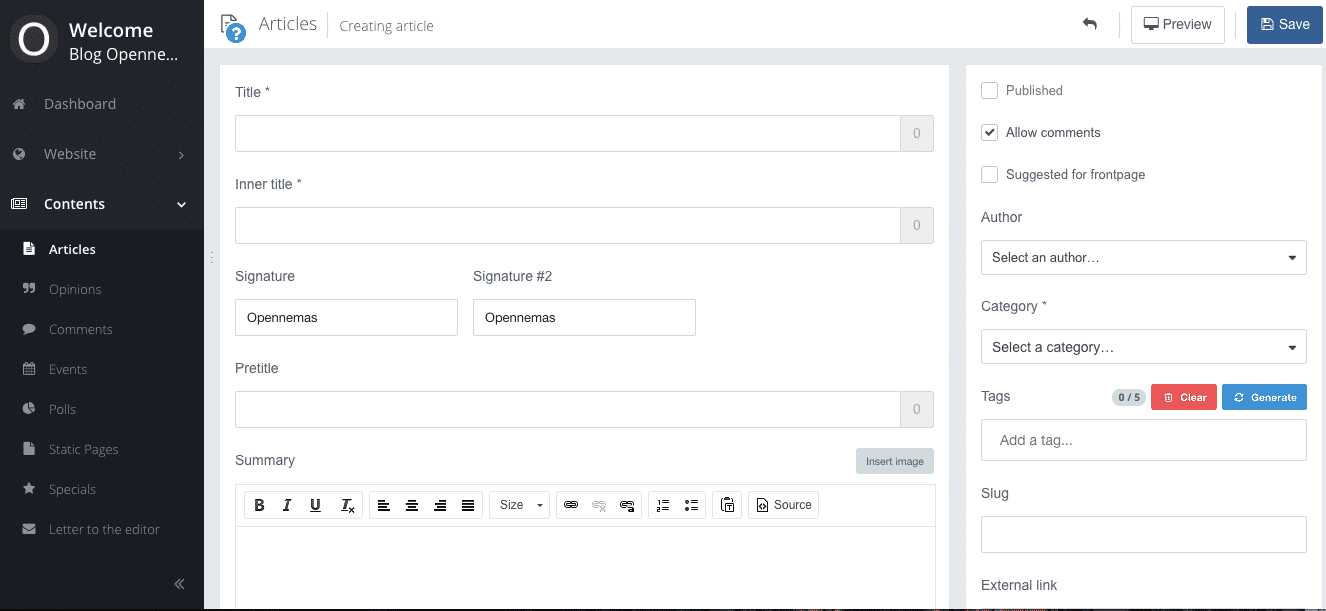Click the Opennemas logo circle
This screenshot has height=611, width=1326.
[34, 40]
